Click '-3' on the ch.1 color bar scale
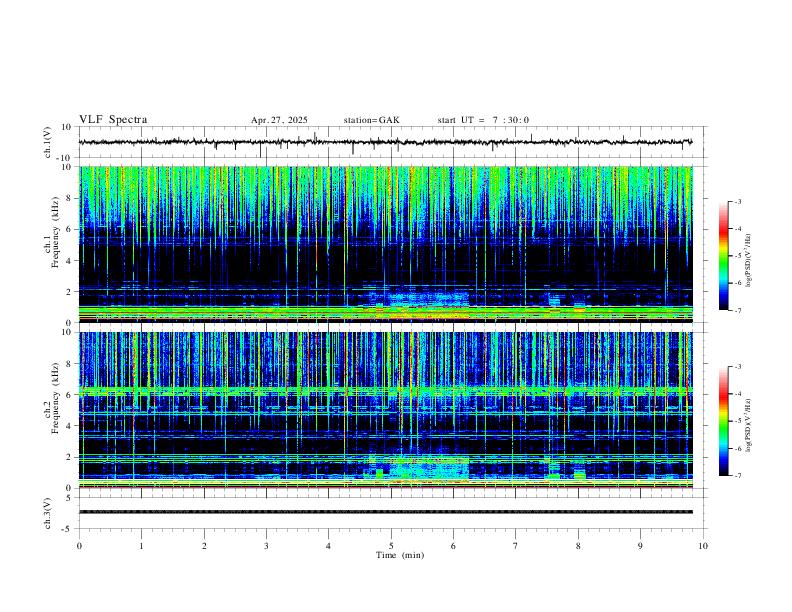 coord(738,201)
